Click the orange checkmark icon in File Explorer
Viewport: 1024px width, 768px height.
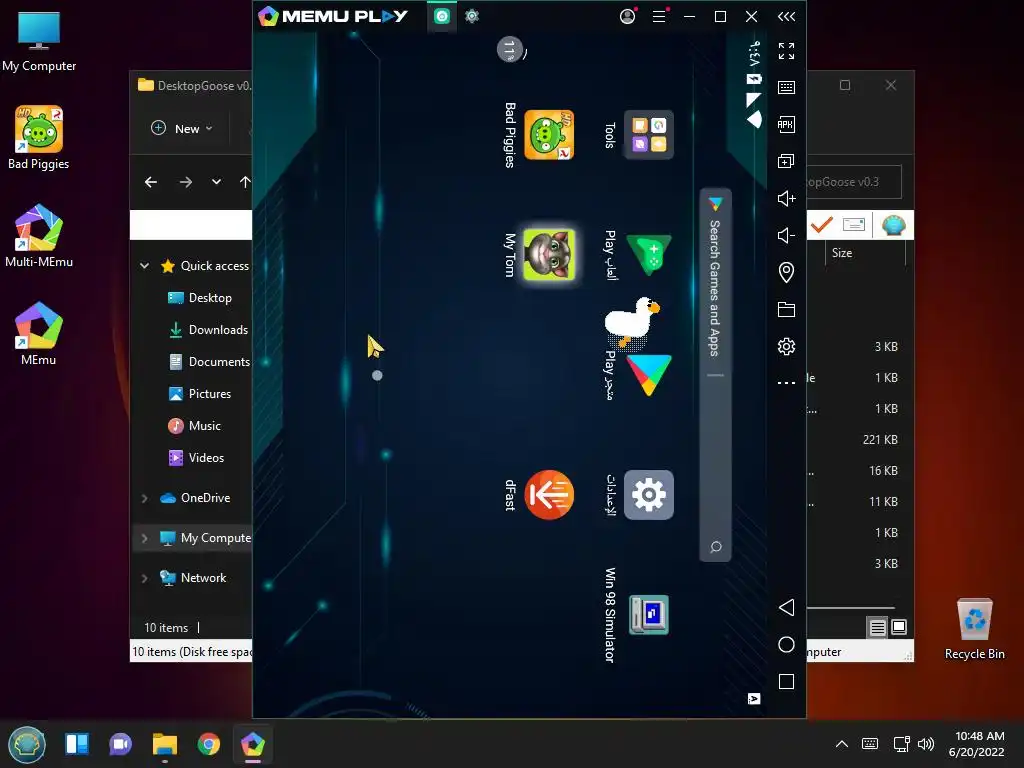[821, 225]
